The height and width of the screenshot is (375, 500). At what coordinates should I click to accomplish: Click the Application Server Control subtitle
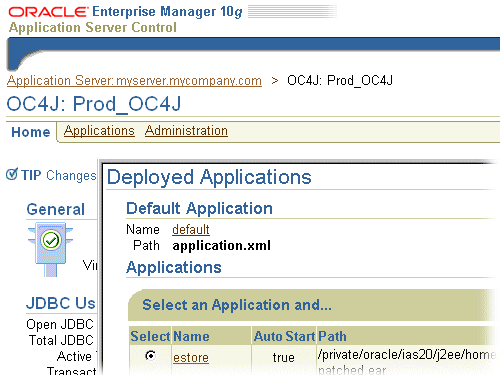coord(93,28)
